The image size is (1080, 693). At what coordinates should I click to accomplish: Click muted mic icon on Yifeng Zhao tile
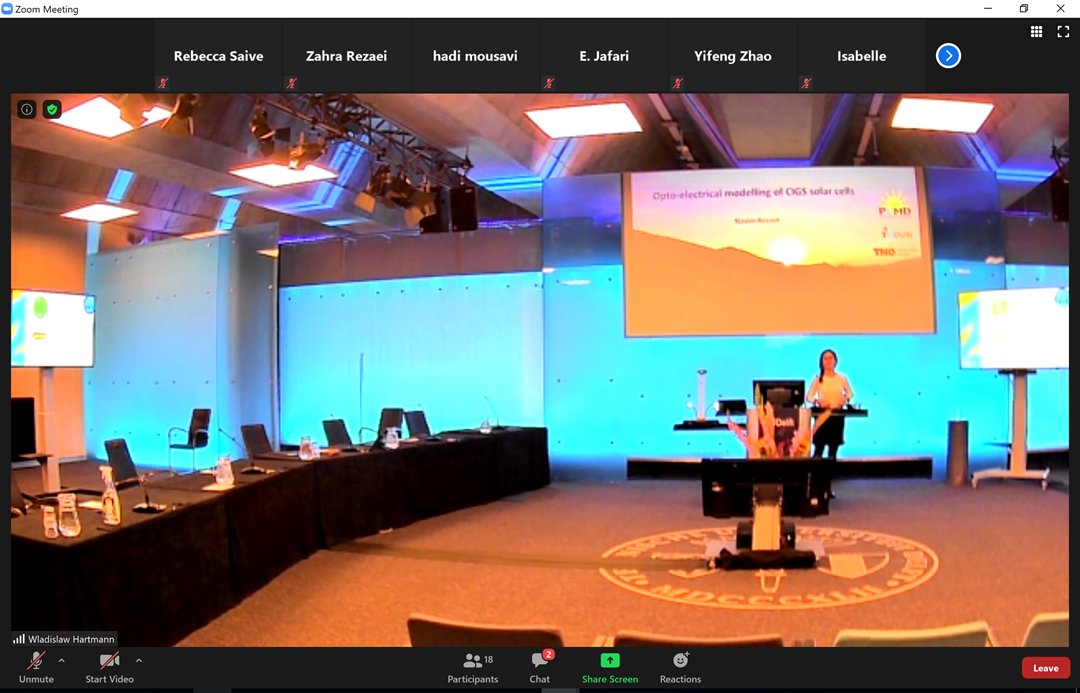[678, 83]
